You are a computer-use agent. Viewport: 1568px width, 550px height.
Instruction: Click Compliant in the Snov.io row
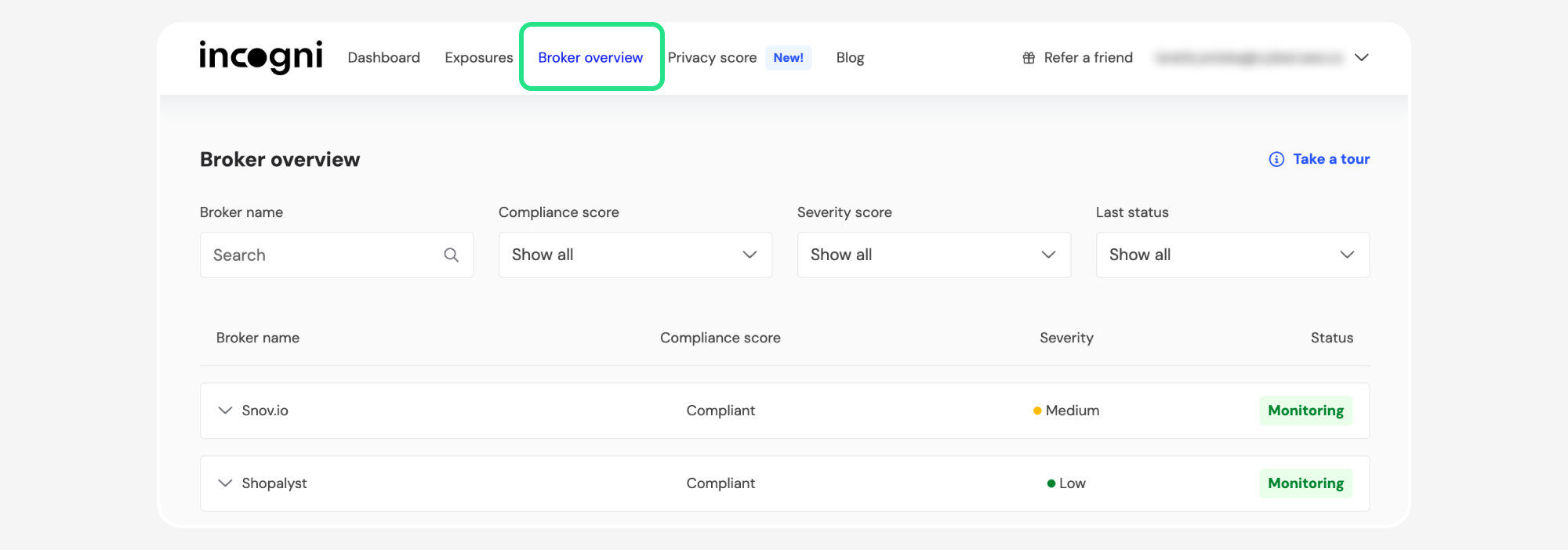click(720, 411)
